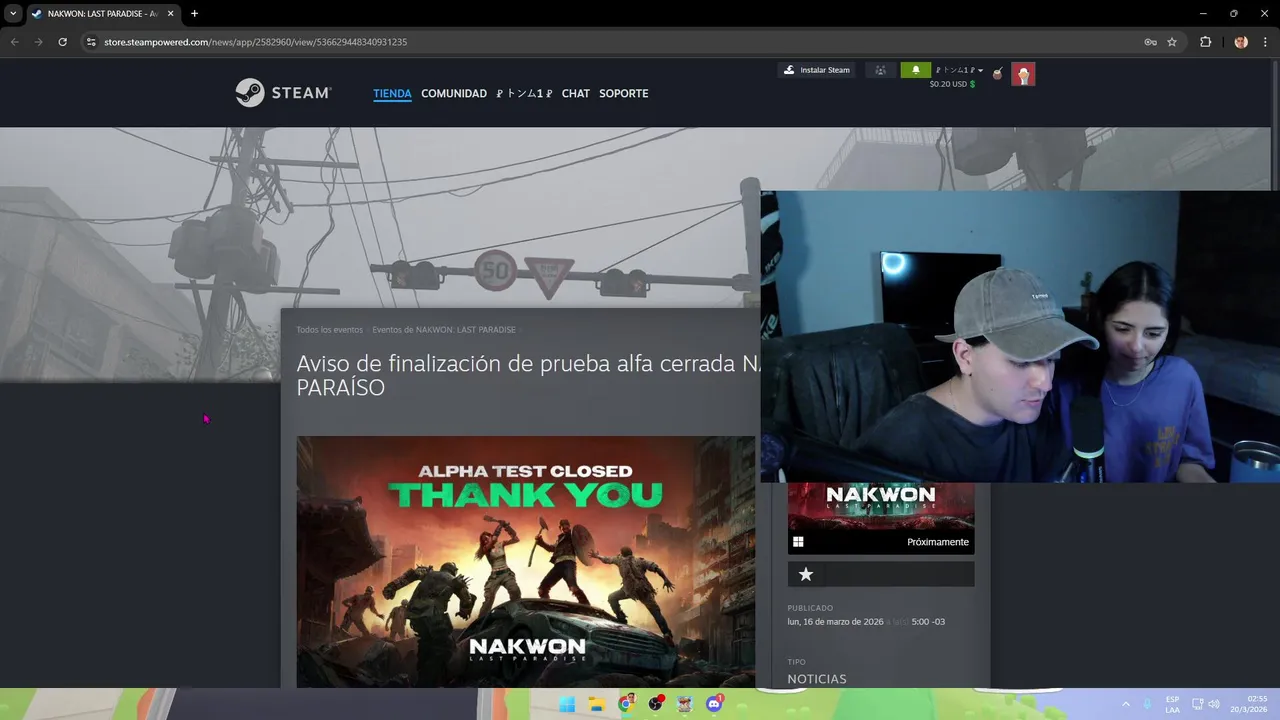
Task: Open the profile name menu in Steam navigation
Action: point(524,93)
